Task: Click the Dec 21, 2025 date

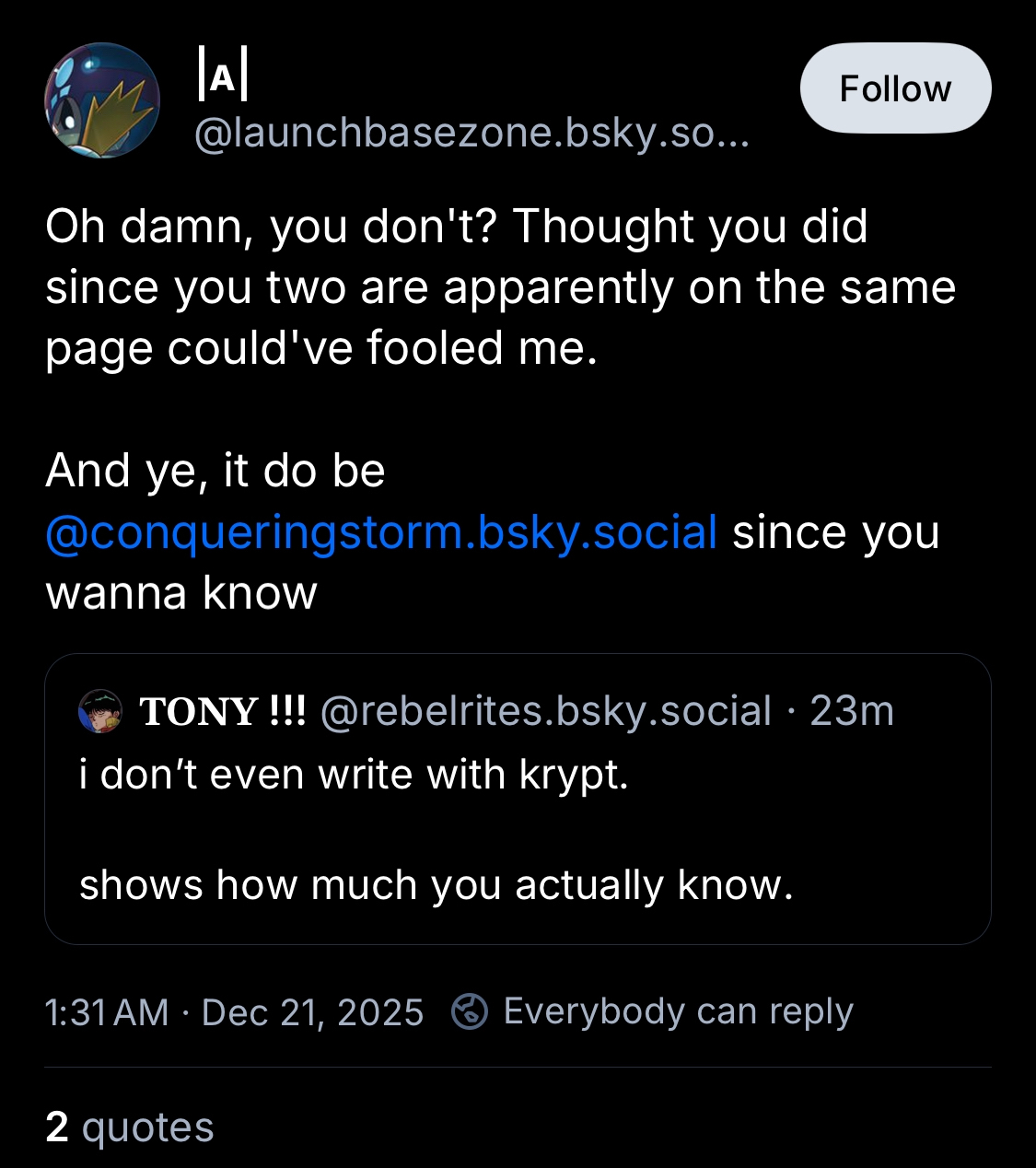Action: [x=312, y=1012]
